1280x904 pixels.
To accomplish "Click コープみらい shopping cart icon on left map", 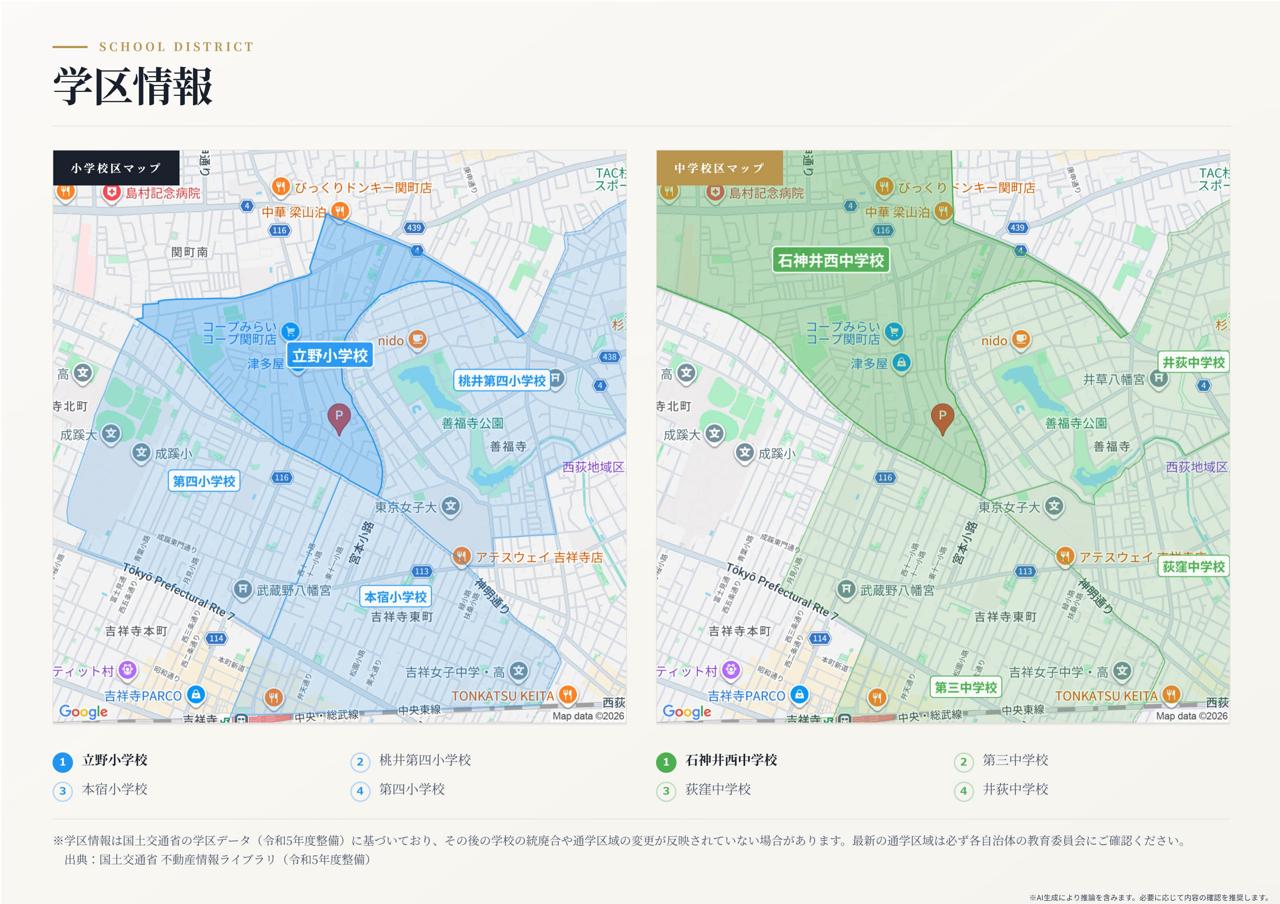I will (290, 331).
